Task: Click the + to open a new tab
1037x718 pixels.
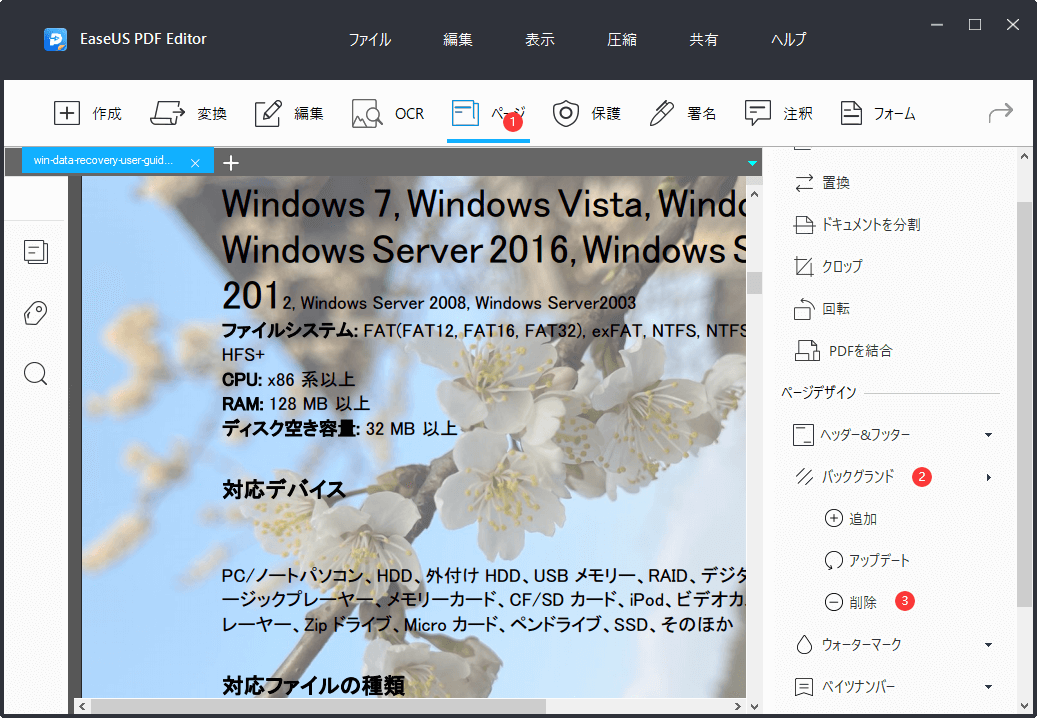Action: coord(231,161)
